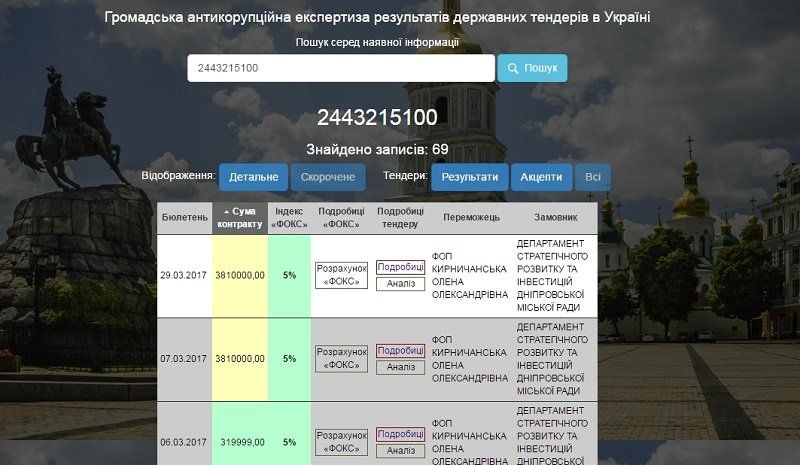Viewport: 800px width, 465px height.
Task: Open Аналіз for 29.03.2017 tender
Action: [x=401, y=284]
